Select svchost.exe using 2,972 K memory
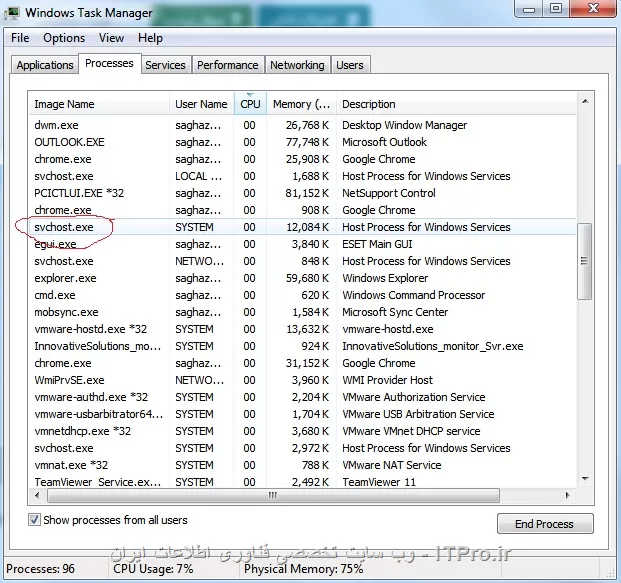The width and height of the screenshot is (621, 583). [303, 448]
